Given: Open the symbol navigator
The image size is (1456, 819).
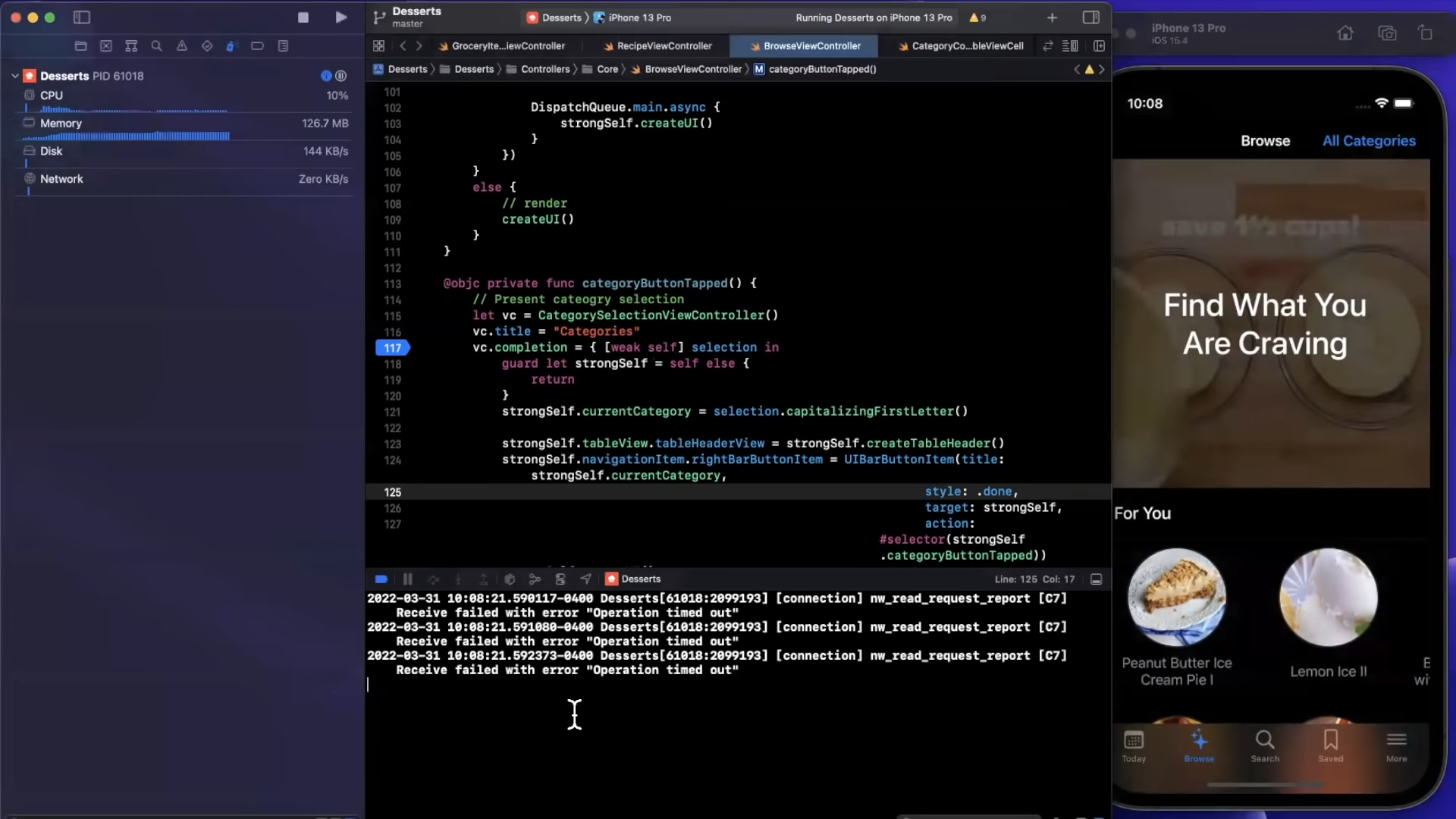Looking at the screenshot, I should [131, 46].
